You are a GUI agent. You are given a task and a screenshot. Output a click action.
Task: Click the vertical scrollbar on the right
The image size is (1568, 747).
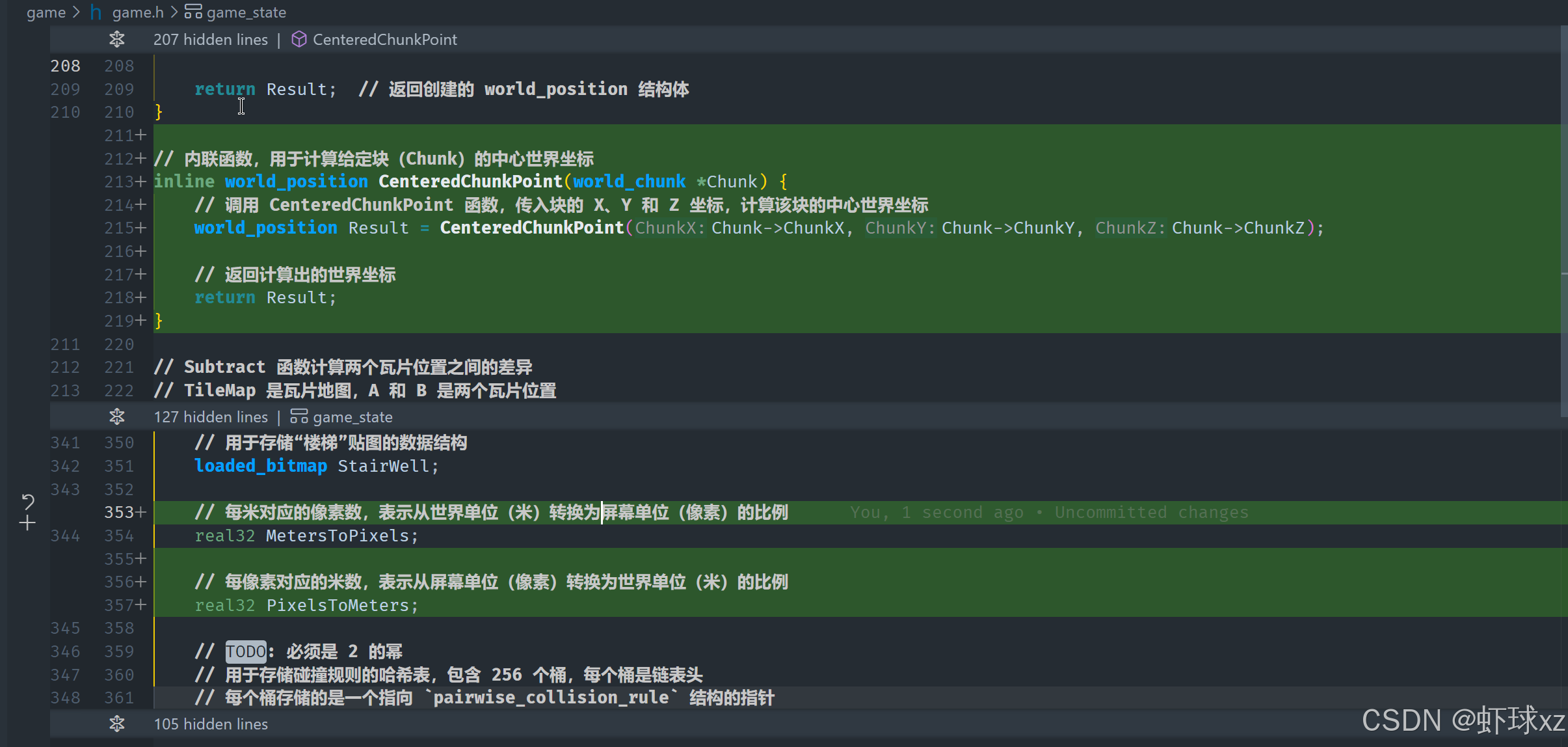tap(1563, 221)
